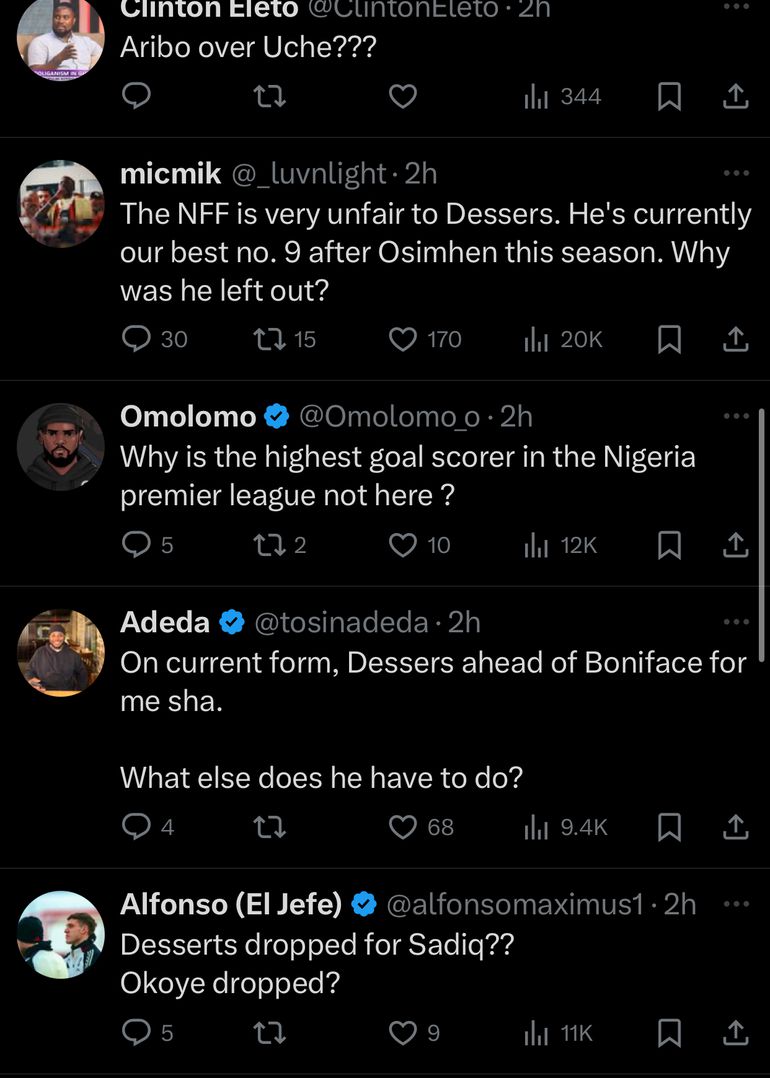Like micmik's tweet about Dessers
The image size is (770, 1078).
click(x=402, y=340)
